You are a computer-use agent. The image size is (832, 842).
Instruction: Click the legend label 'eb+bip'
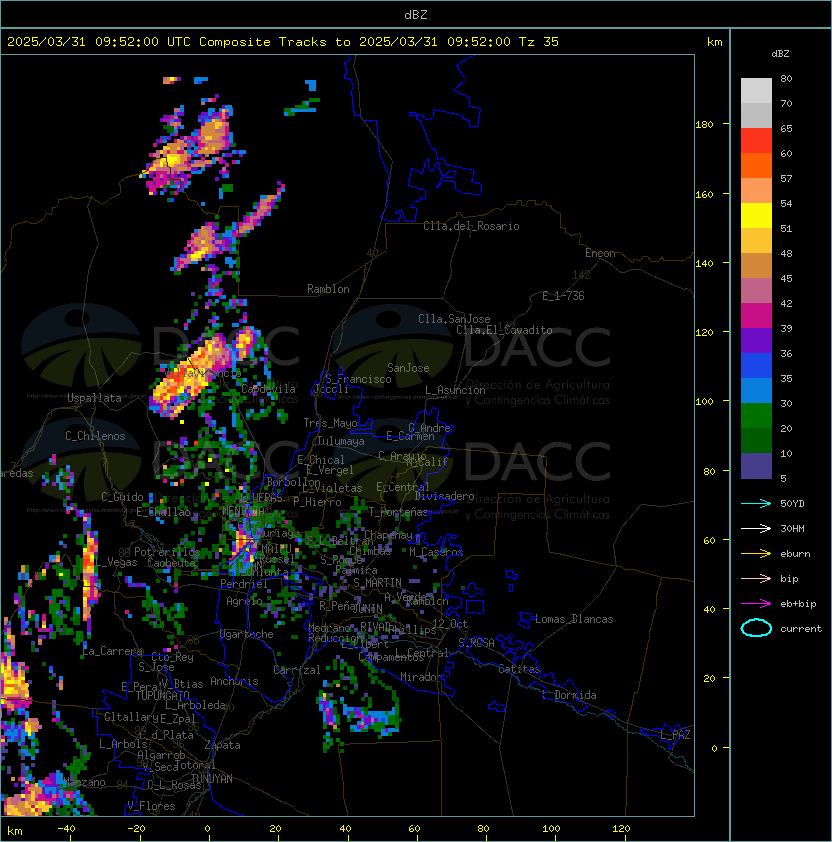pos(798,604)
